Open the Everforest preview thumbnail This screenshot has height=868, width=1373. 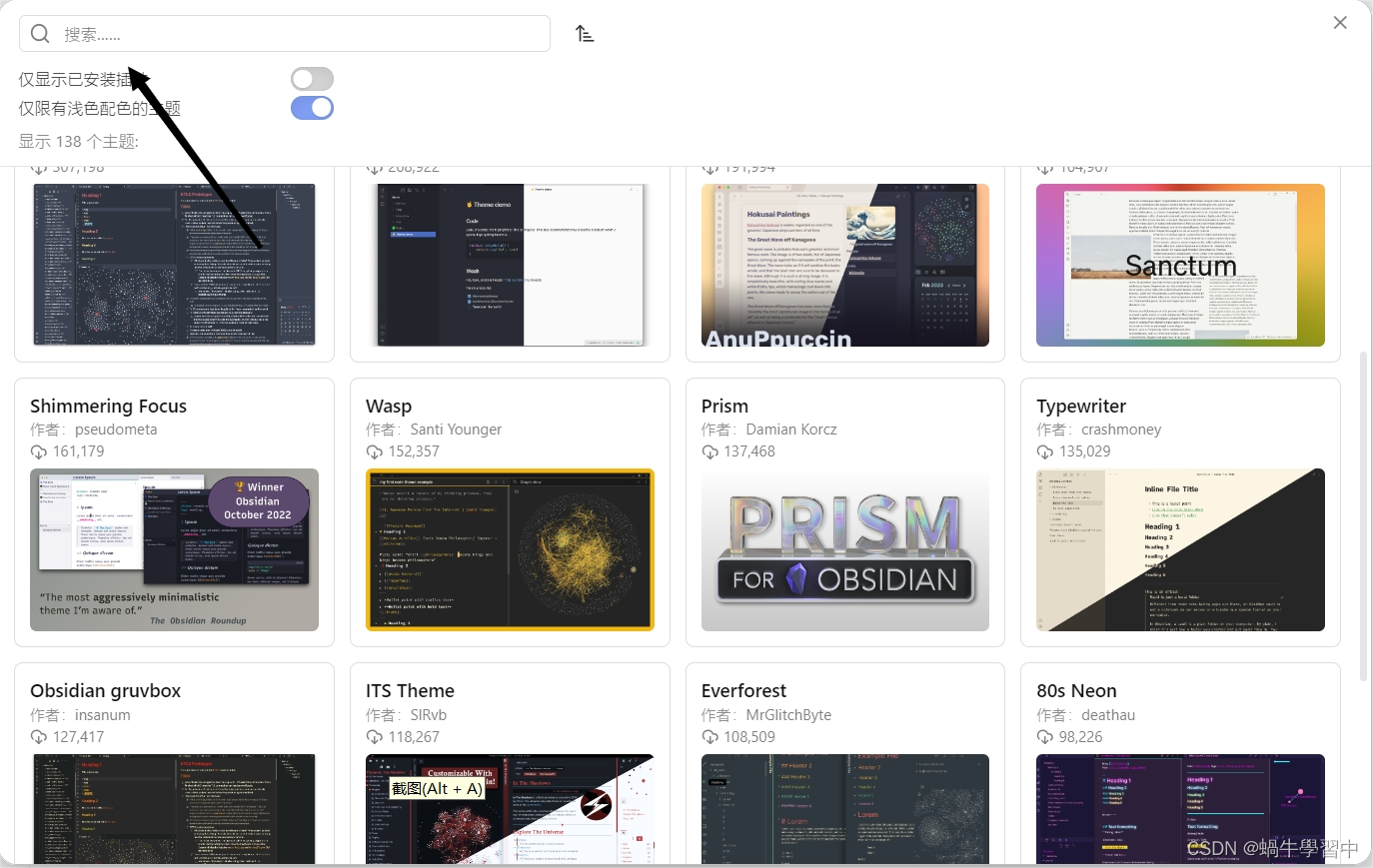click(x=845, y=809)
